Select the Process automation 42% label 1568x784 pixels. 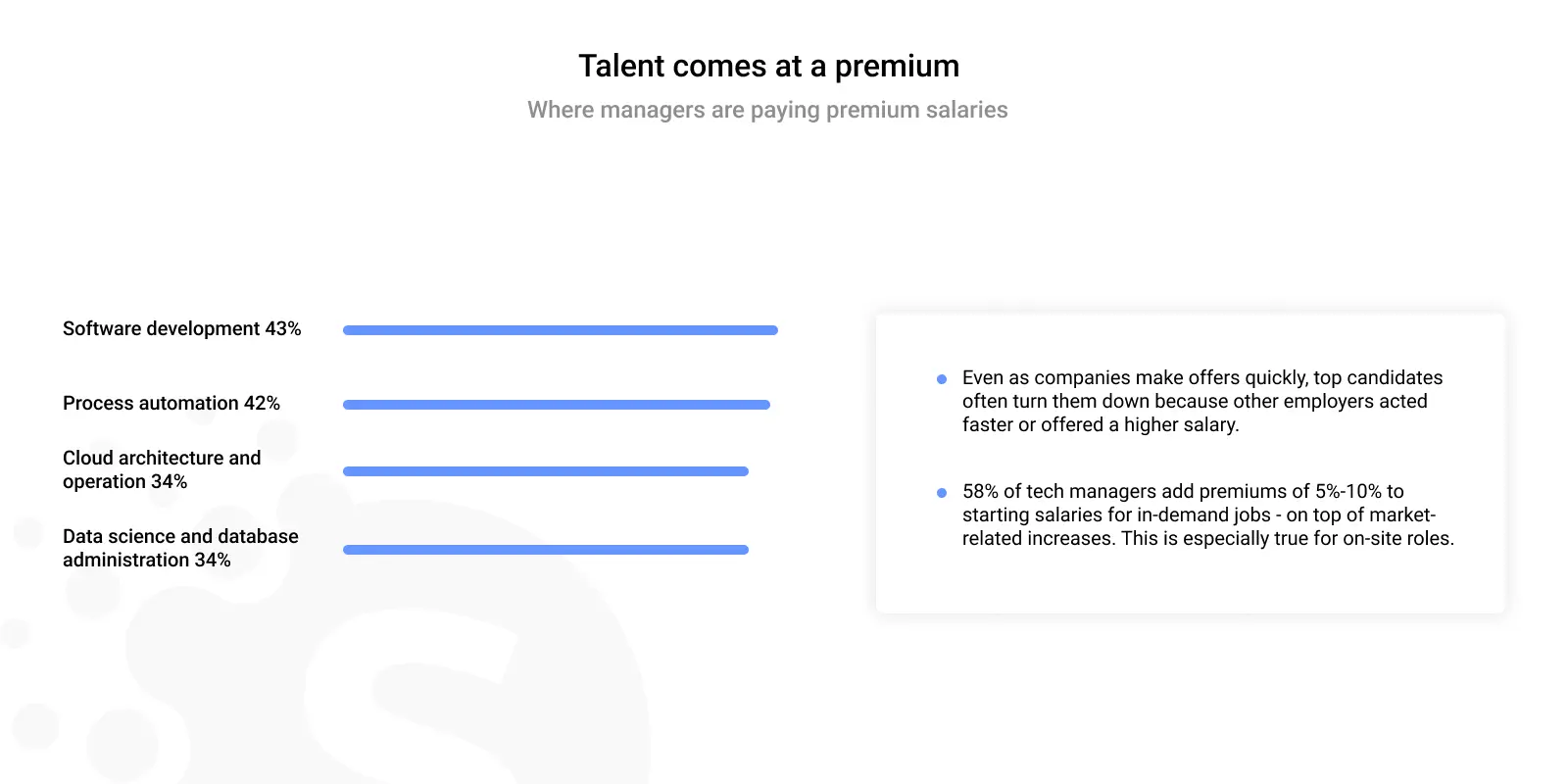click(171, 403)
